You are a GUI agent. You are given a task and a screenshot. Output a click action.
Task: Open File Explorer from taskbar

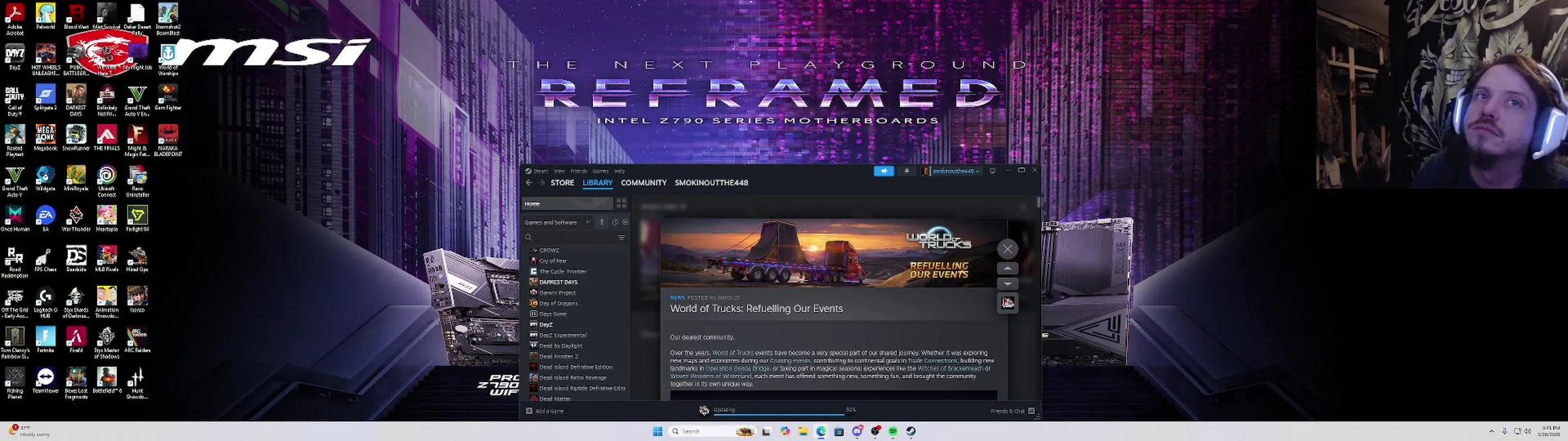coord(803,431)
